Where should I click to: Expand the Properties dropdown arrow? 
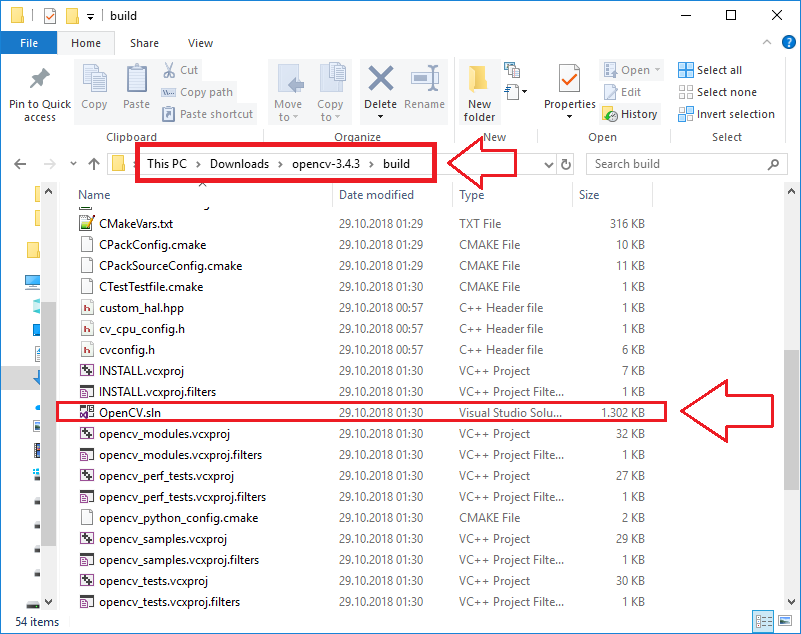(570, 117)
